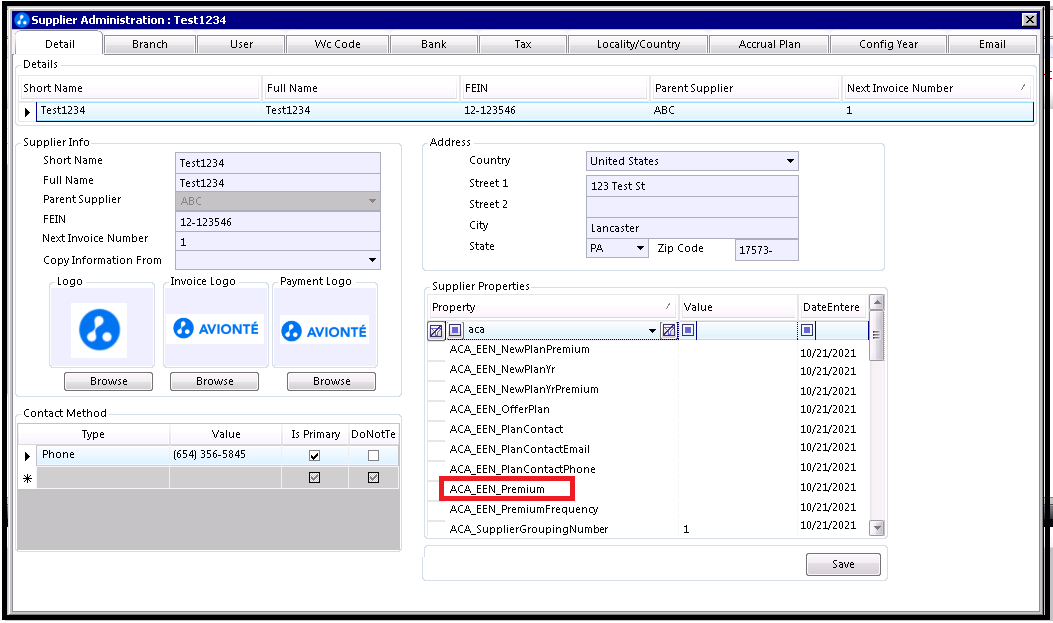The height and width of the screenshot is (623, 1053).
Task: Click the Payment Logo Avionté image
Action: (x=324, y=331)
